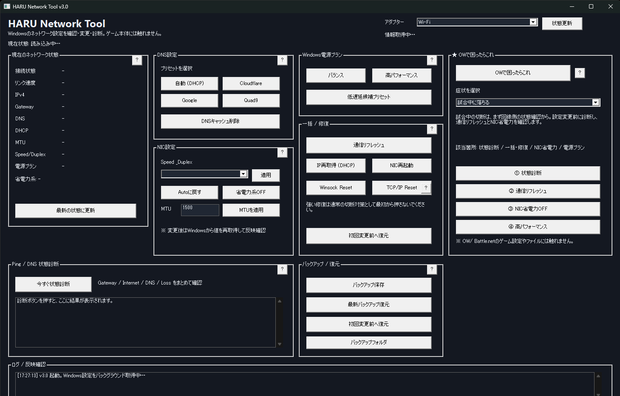This screenshot has height=396, width=620.
Task: Run step ② 通信リフレッシュ
Action: coord(527,191)
